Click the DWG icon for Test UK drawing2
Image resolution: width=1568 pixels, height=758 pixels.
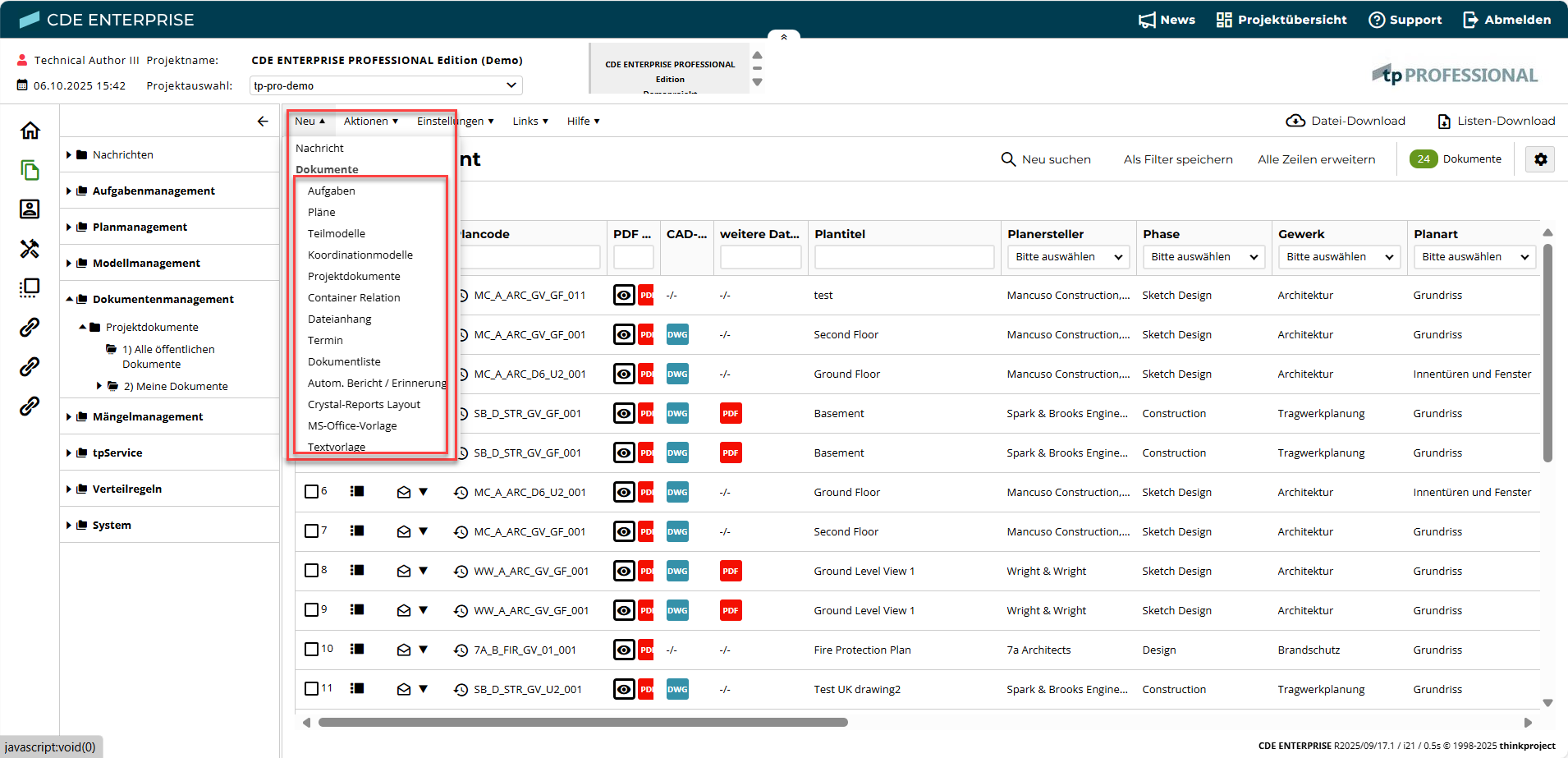pyautogui.click(x=677, y=690)
